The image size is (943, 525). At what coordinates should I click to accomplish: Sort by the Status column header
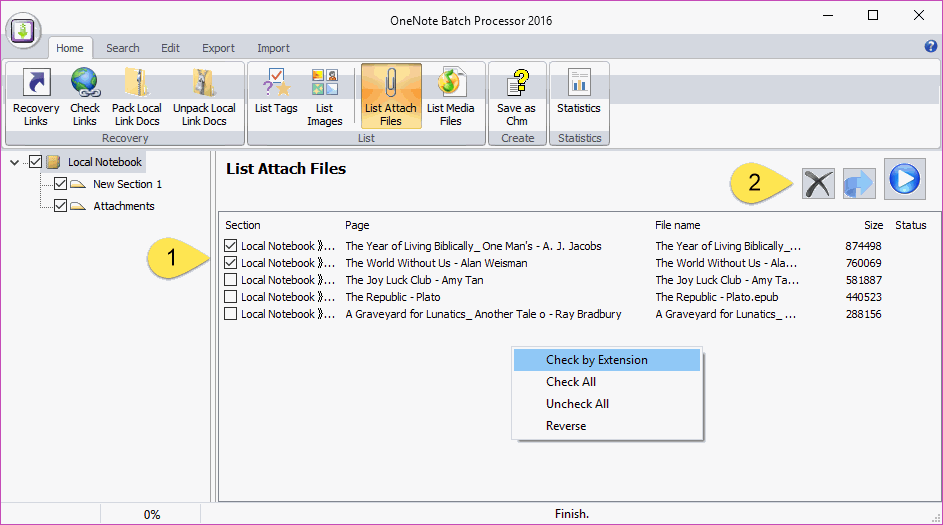[911, 225]
